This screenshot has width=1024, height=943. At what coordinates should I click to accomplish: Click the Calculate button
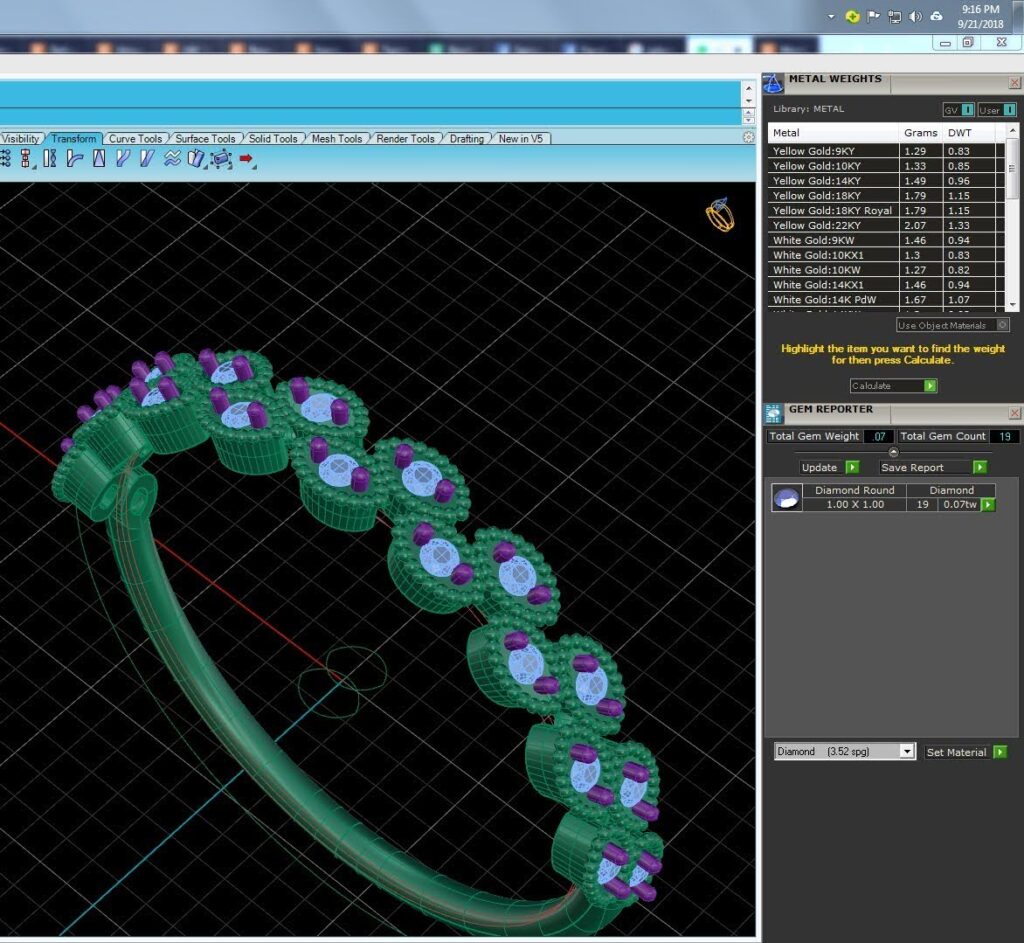(893, 386)
